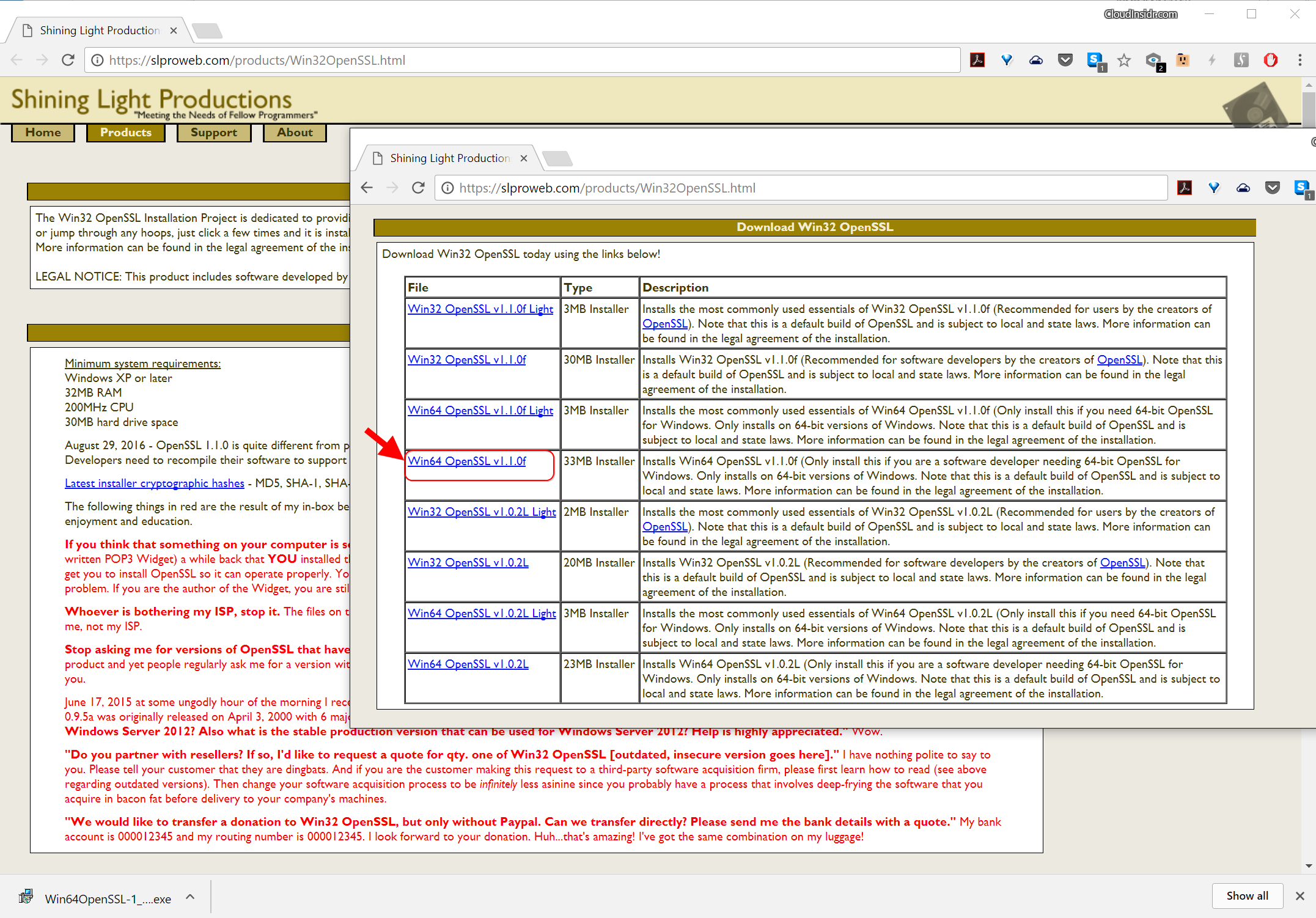
Task: Click the AdBlock red stop-hand icon
Action: tap(1271, 60)
